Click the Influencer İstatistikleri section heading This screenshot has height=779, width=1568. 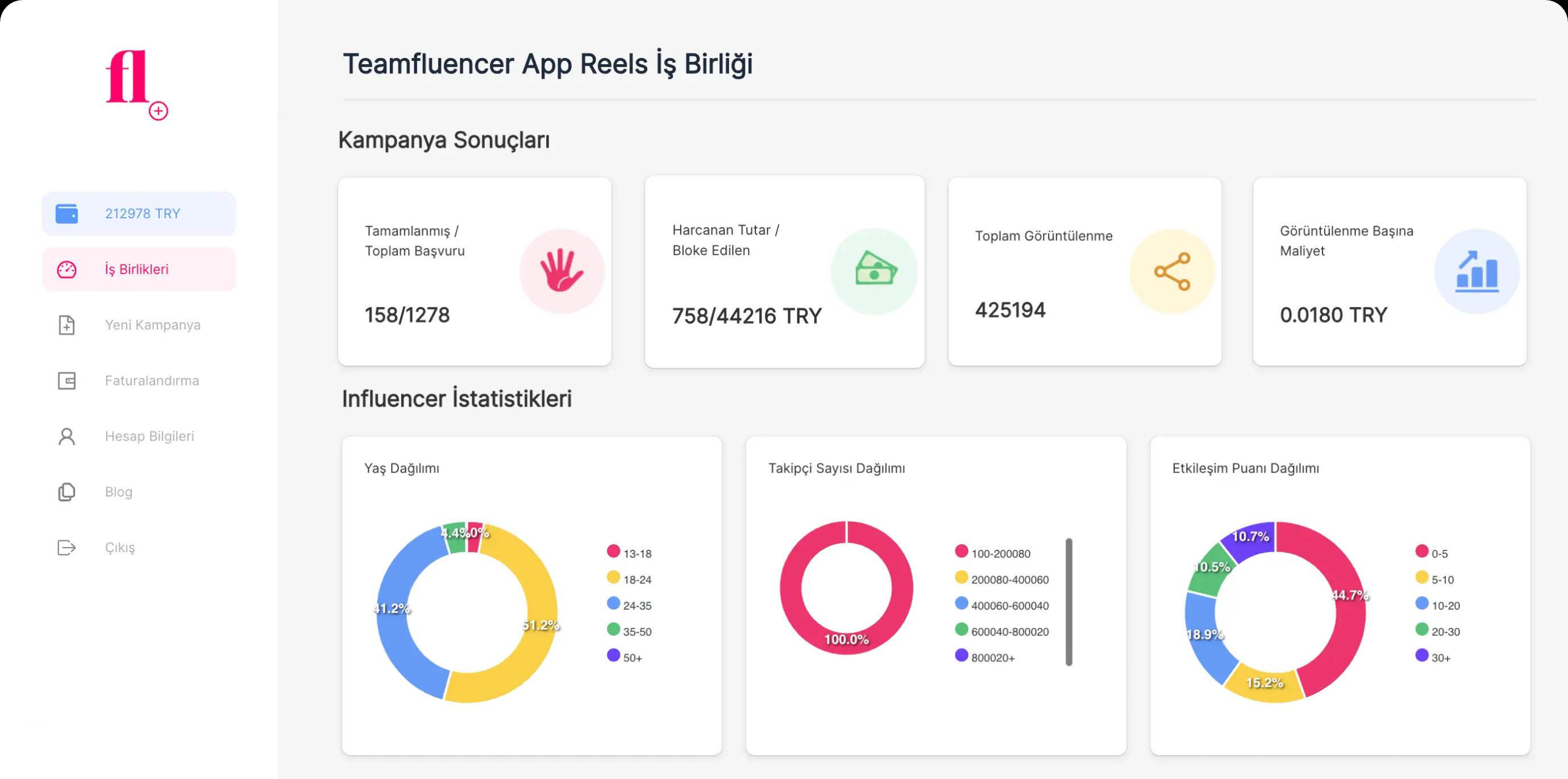click(x=456, y=399)
